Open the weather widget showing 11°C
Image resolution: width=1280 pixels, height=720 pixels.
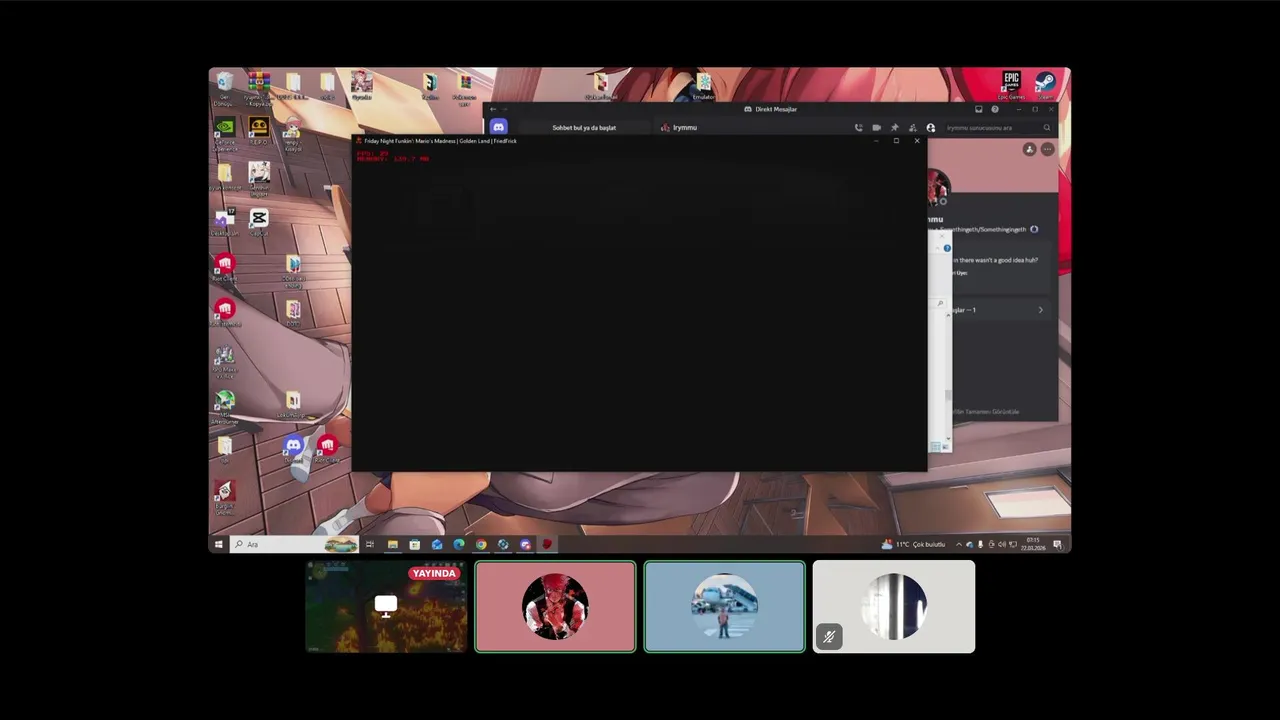(x=912, y=544)
